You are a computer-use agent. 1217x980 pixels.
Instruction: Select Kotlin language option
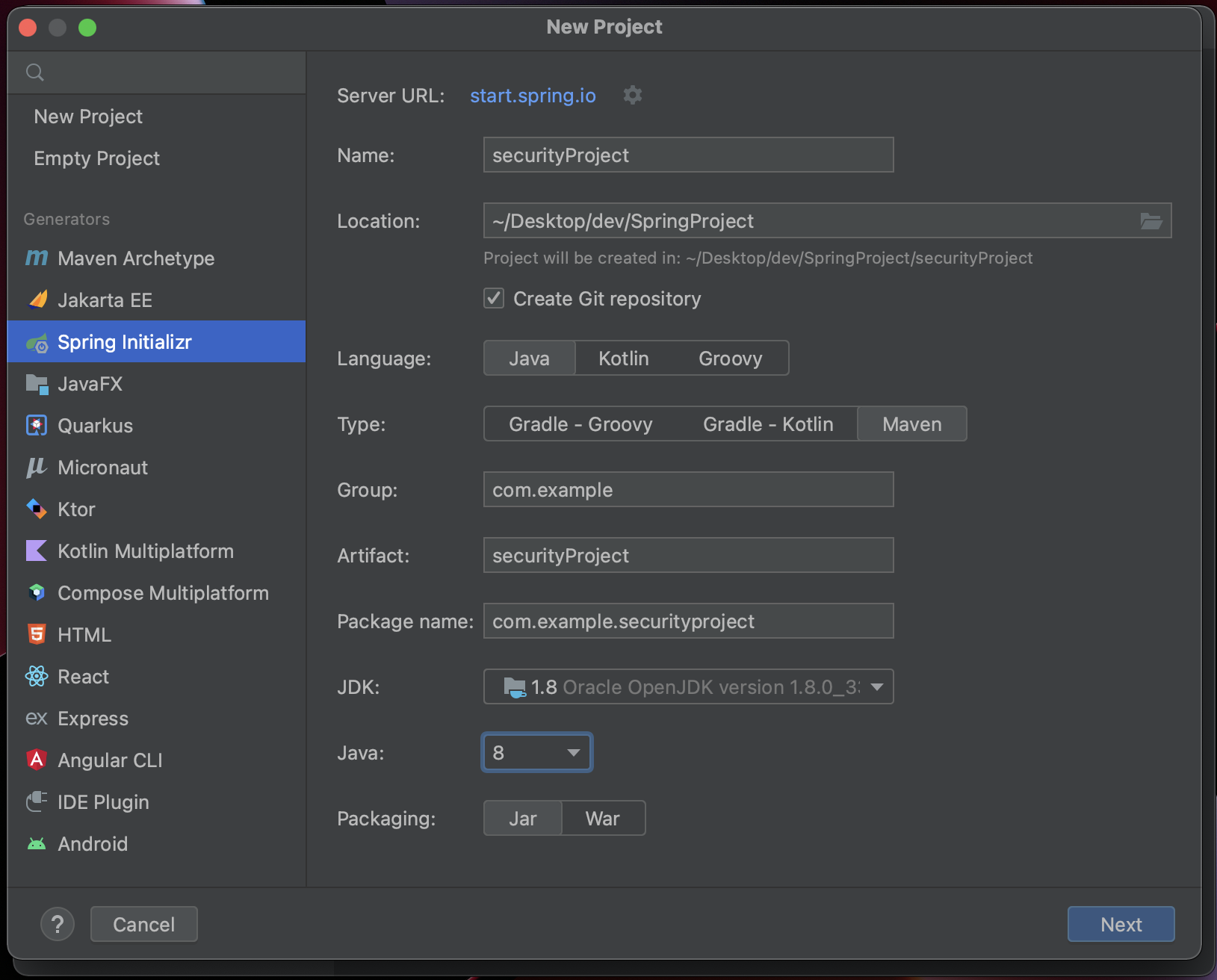pos(624,359)
